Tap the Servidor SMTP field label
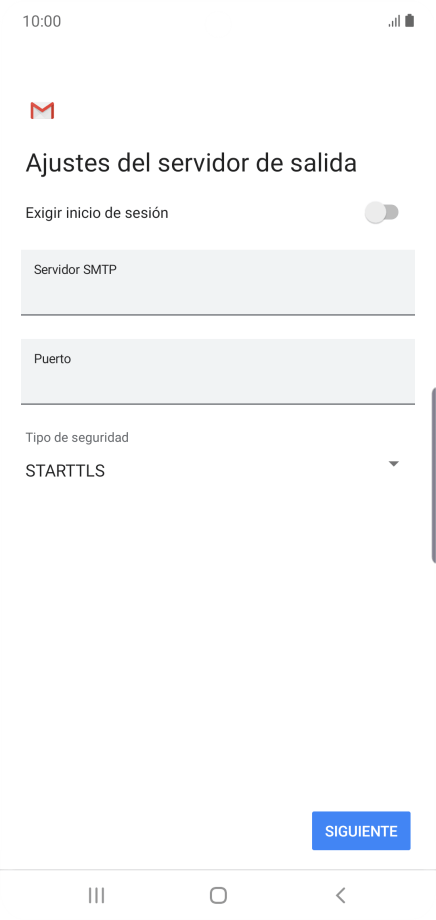 click(75, 270)
